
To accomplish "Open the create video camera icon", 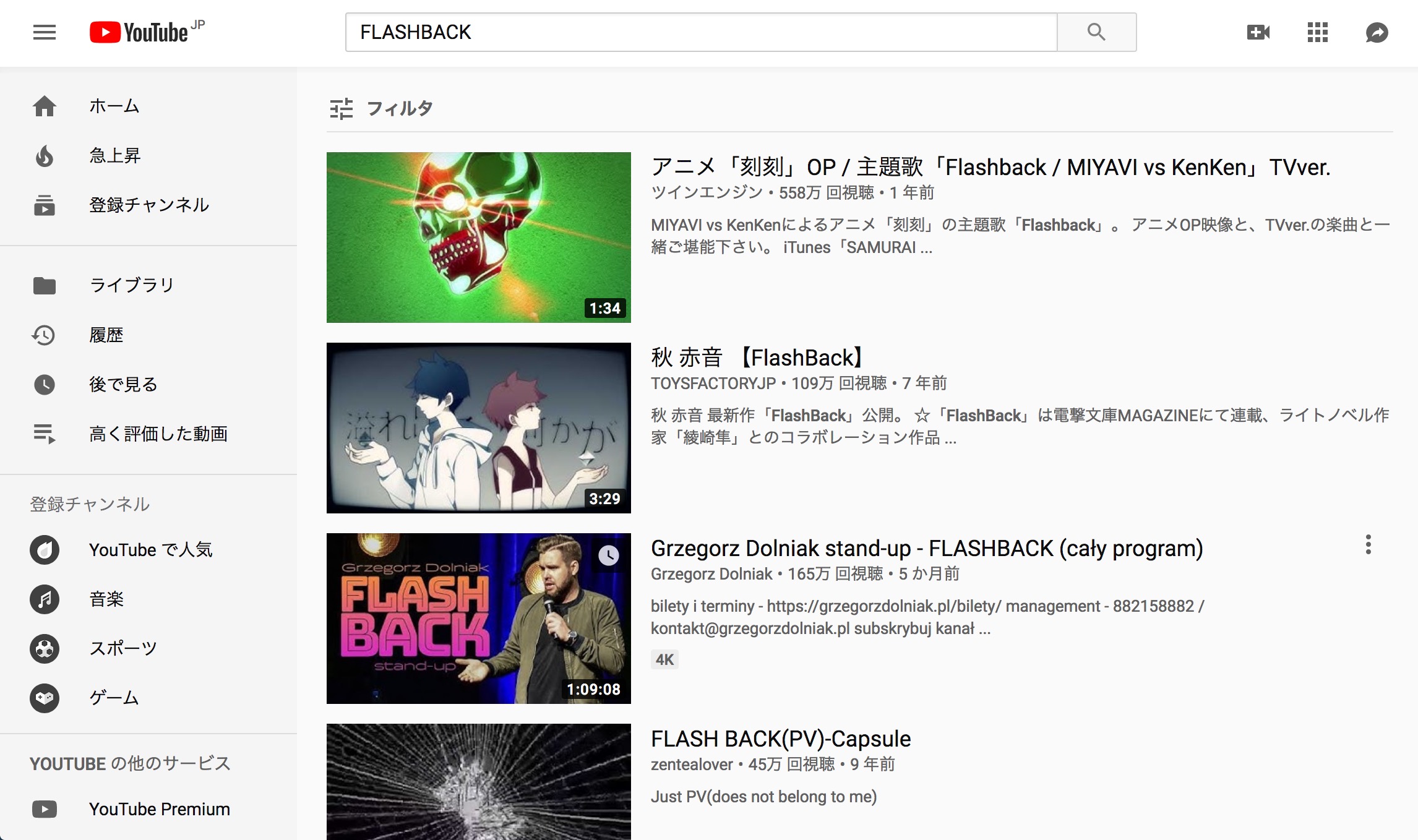I will click(1258, 32).
